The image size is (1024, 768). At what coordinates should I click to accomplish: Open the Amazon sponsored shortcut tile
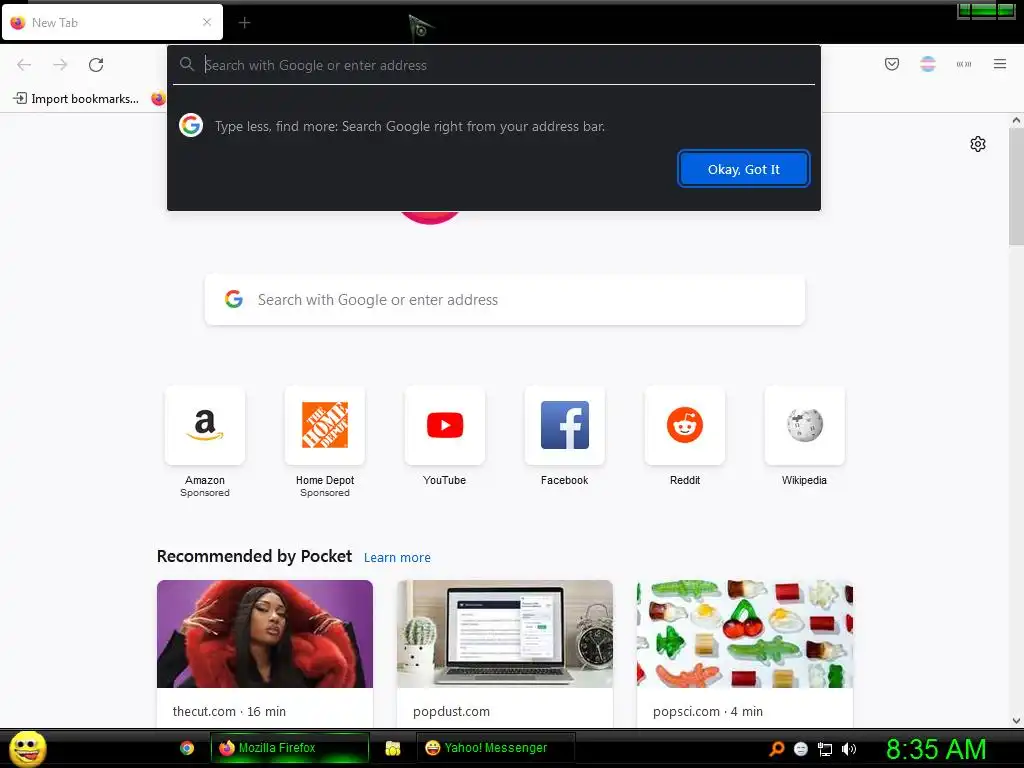pos(205,425)
